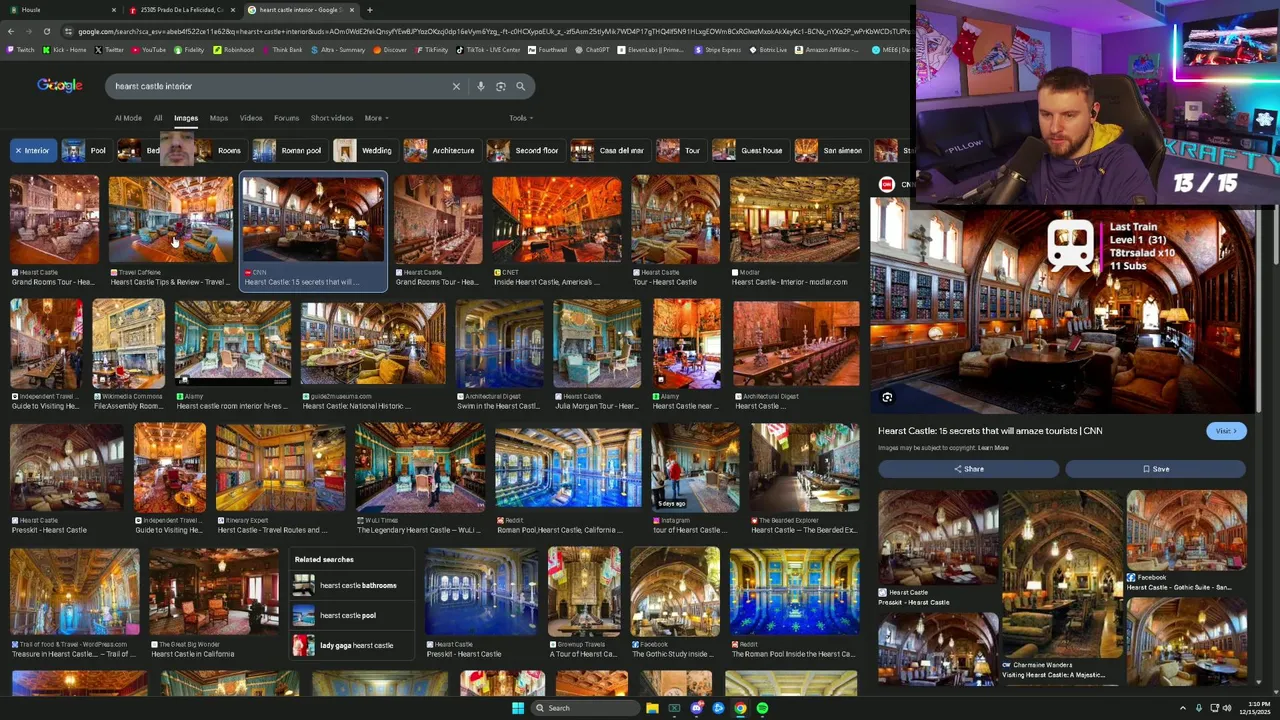Open the Robinhood bookmark
The width and height of the screenshot is (1280, 720).
click(233, 49)
